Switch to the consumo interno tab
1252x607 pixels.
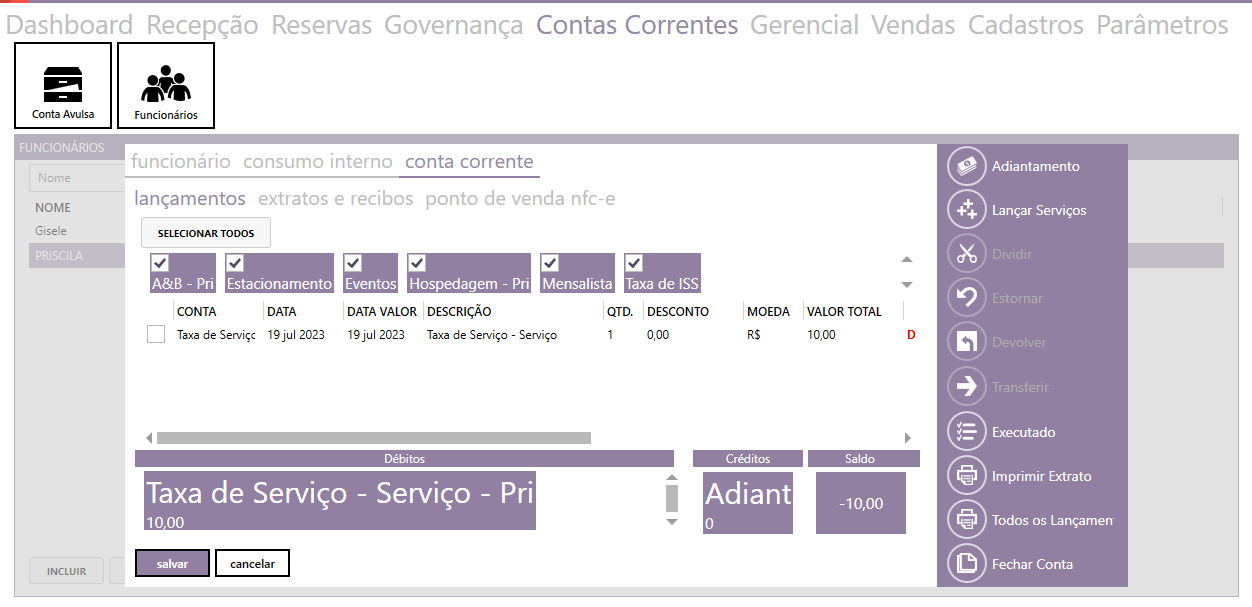[317, 162]
